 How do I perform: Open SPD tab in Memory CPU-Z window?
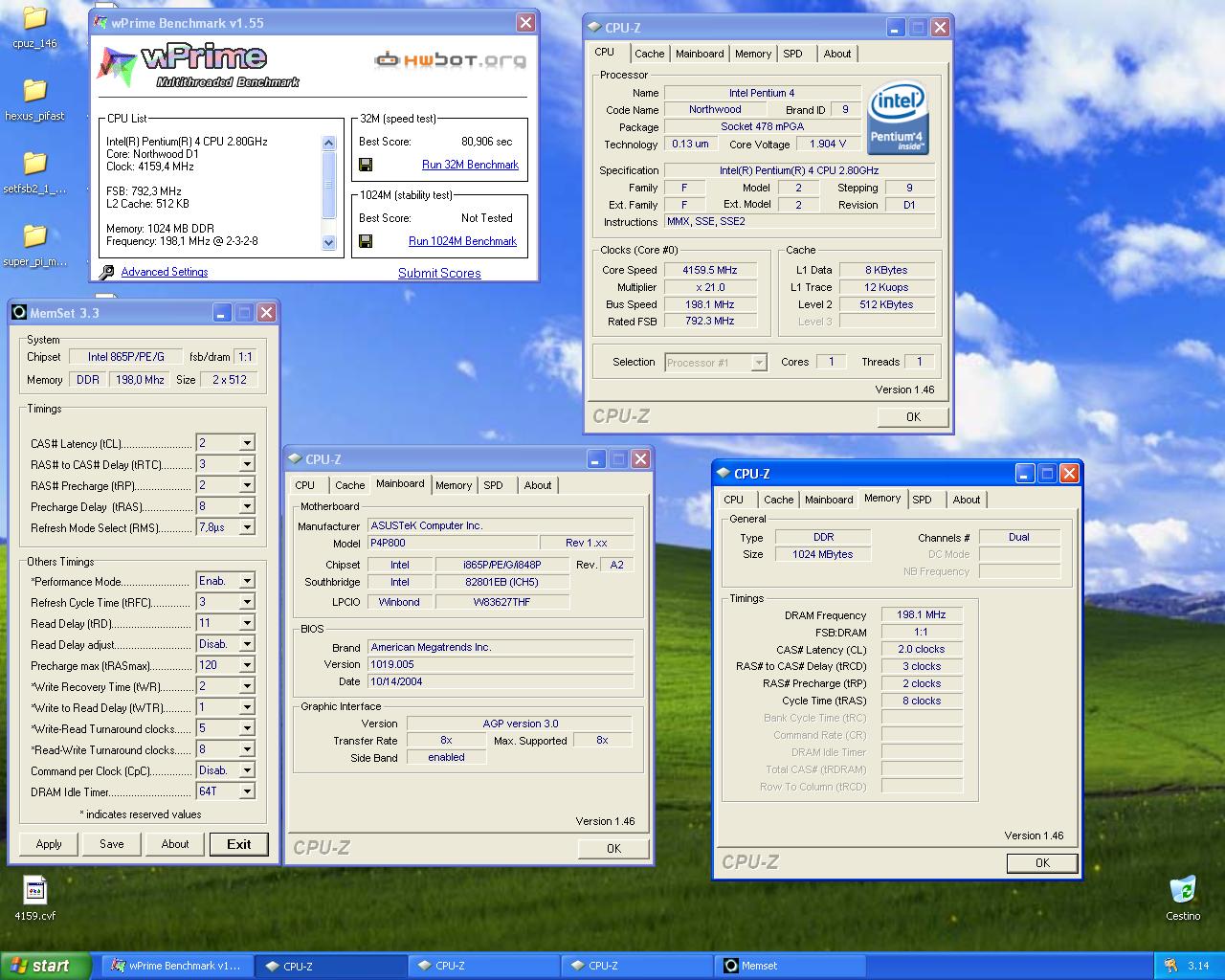(x=922, y=500)
